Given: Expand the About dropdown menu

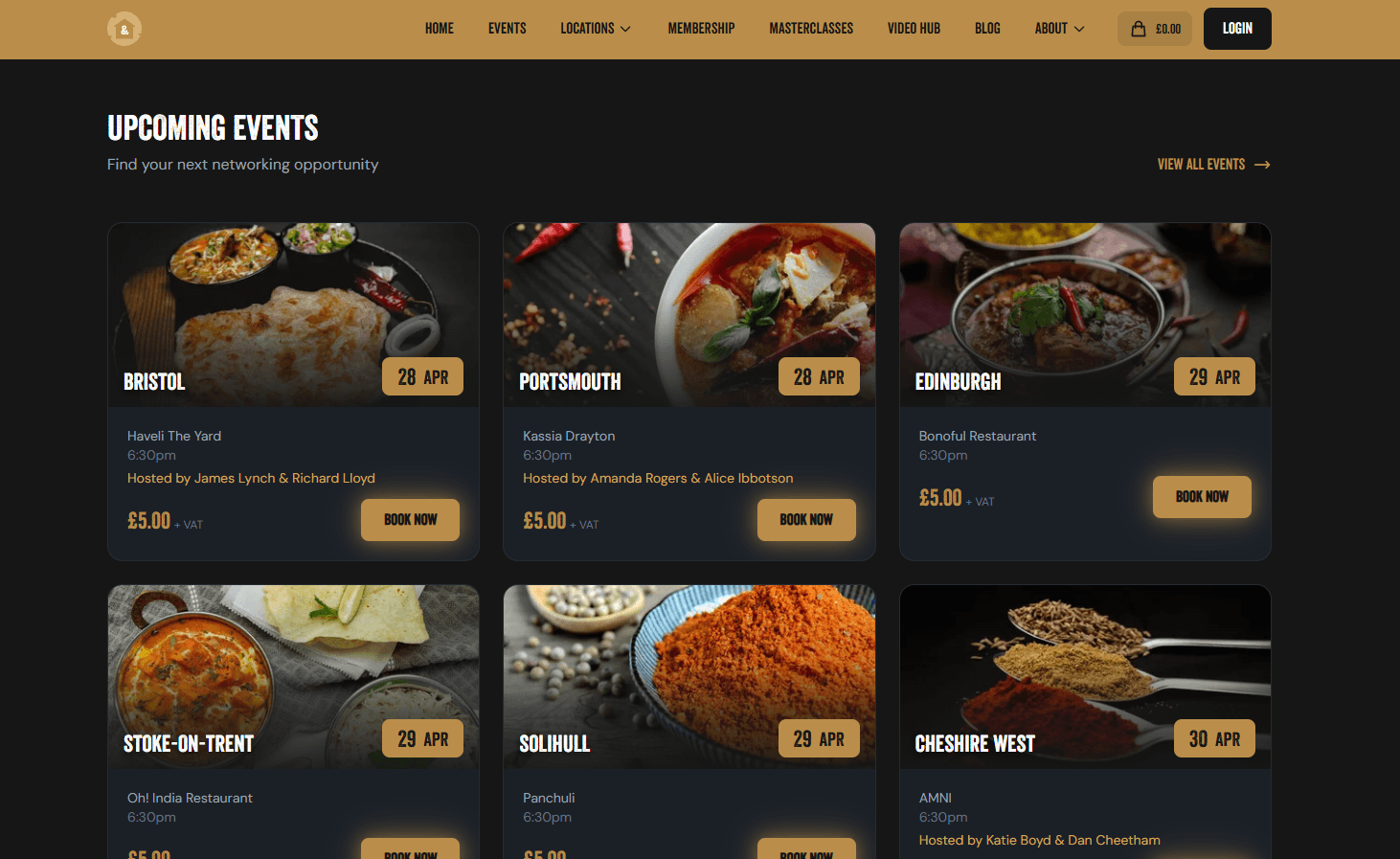Looking at the screenshot, I should click(1059, 29).
